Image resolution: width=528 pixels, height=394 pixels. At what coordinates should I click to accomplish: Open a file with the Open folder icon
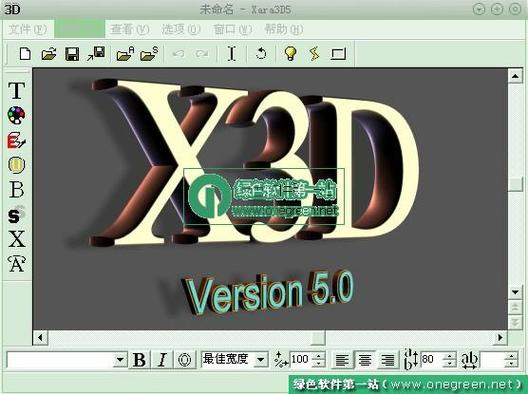pyautogui.click(x=49, y=54)
